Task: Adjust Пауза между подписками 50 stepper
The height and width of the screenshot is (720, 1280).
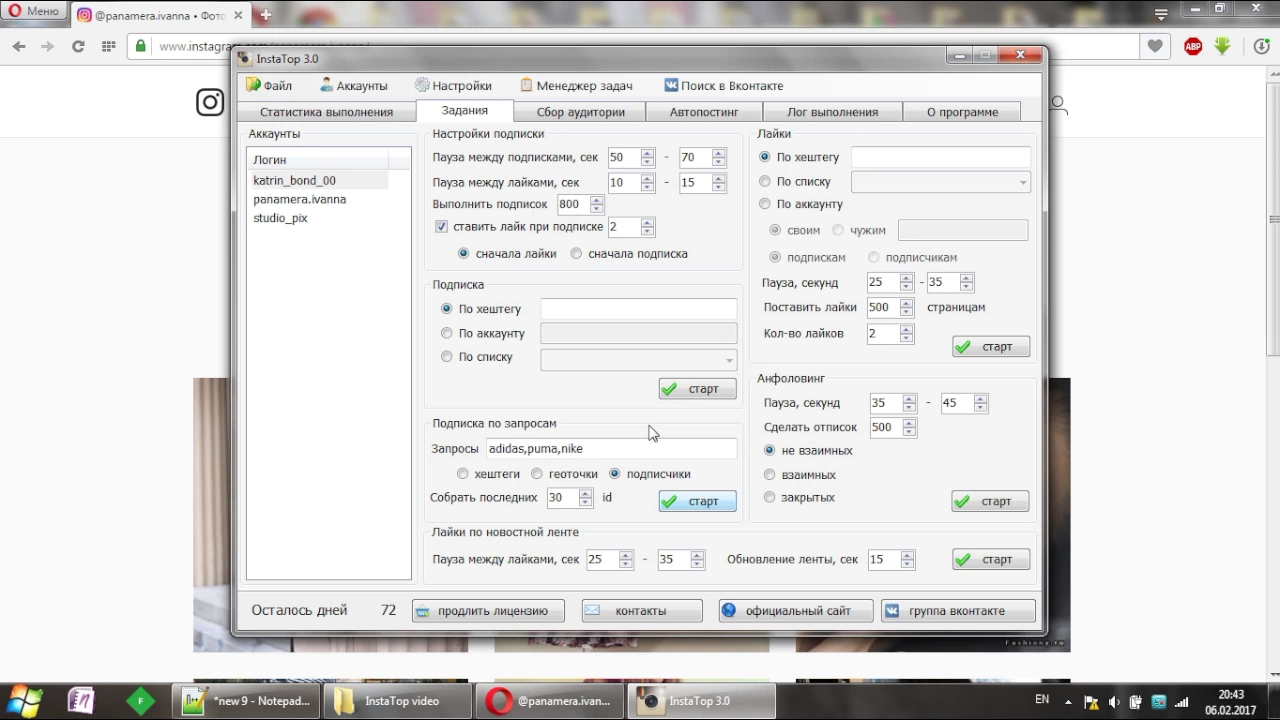Action: click(x=647, y=157)
